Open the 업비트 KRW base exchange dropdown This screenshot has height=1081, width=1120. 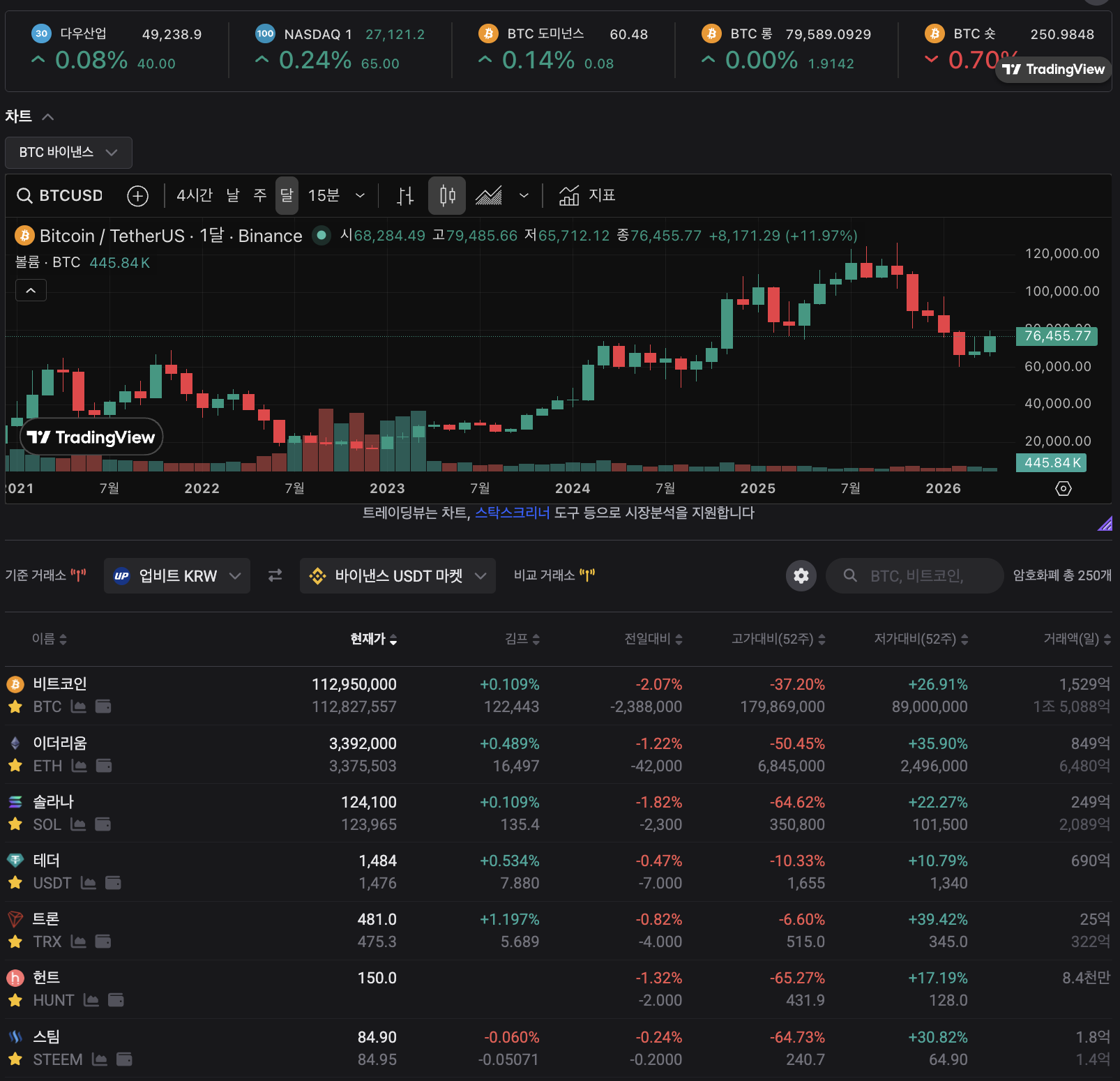point(177,575)
